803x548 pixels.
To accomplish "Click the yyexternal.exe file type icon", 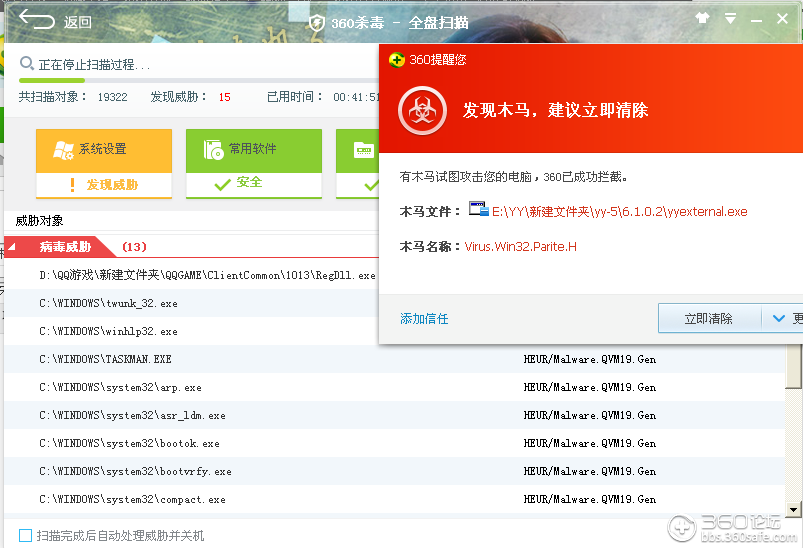I will point(478,211).
